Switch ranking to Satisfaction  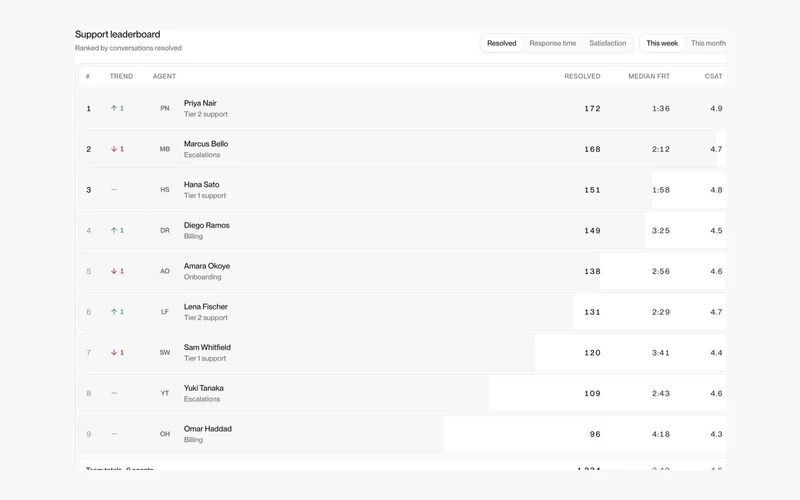point(607,43)
